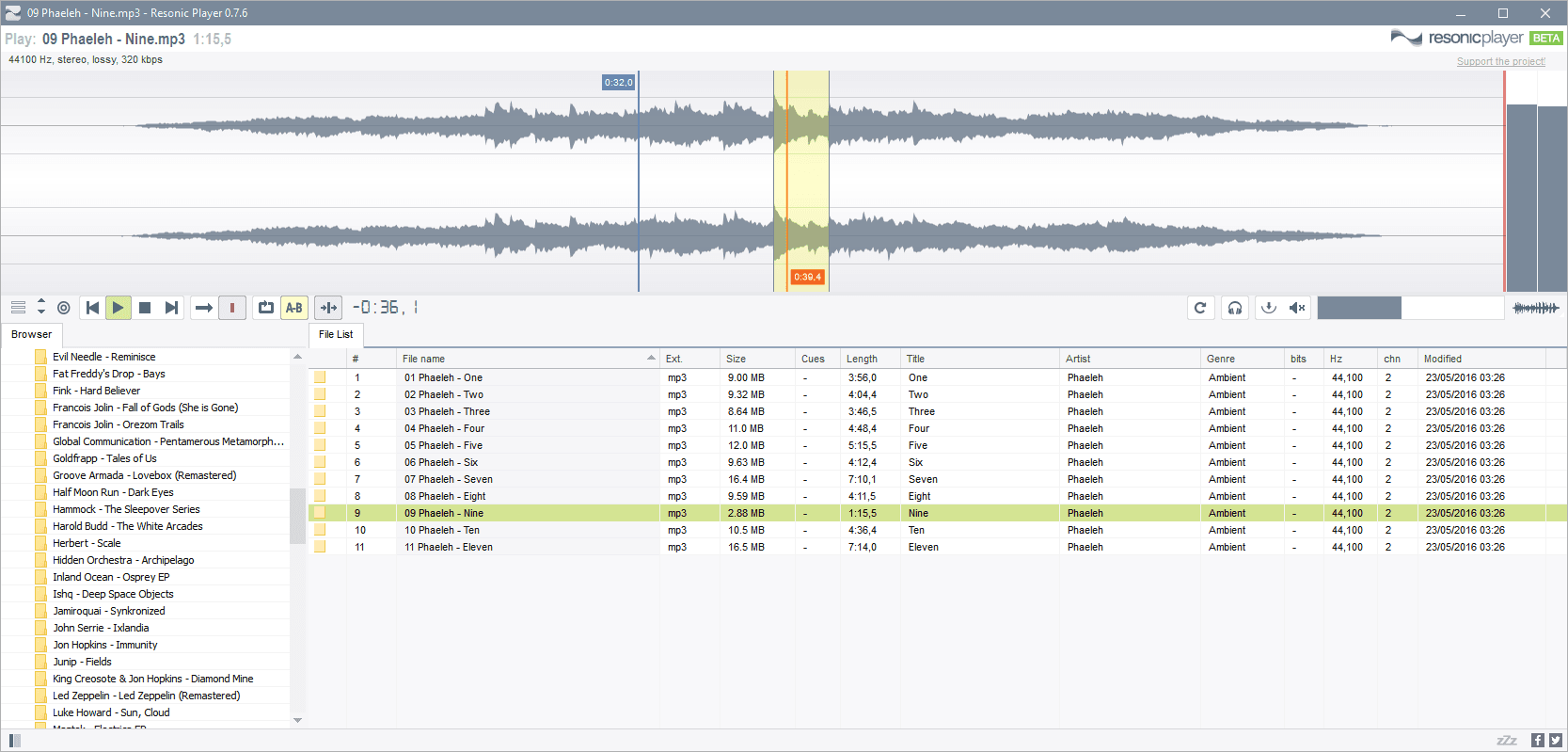Screen dimensions: 1568x752
Task: Adjust the volume slider bar
Action: point(1411,308)
